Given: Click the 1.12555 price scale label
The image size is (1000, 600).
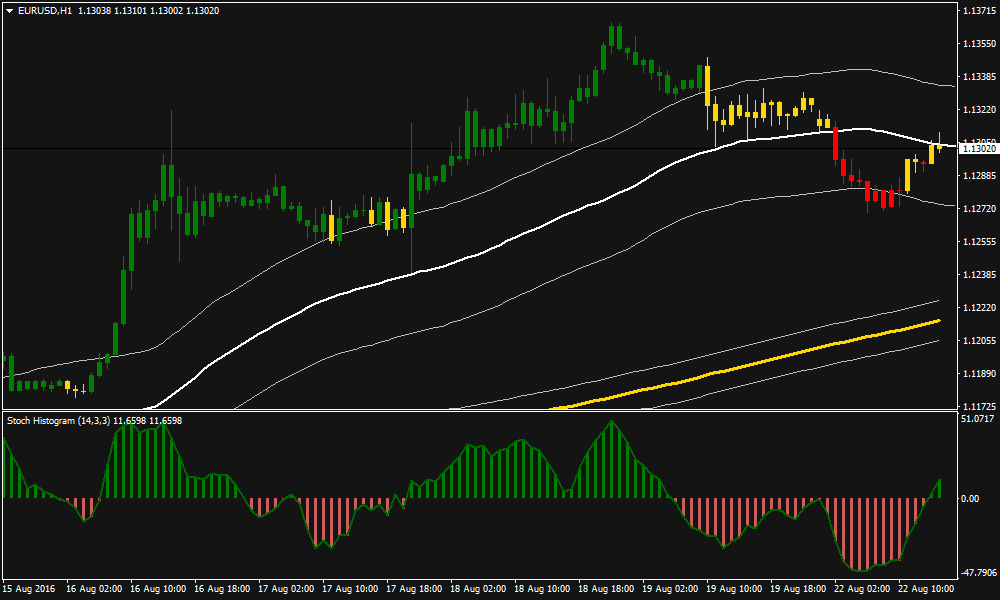Looking at the screenshot, I should click(977, 242).
